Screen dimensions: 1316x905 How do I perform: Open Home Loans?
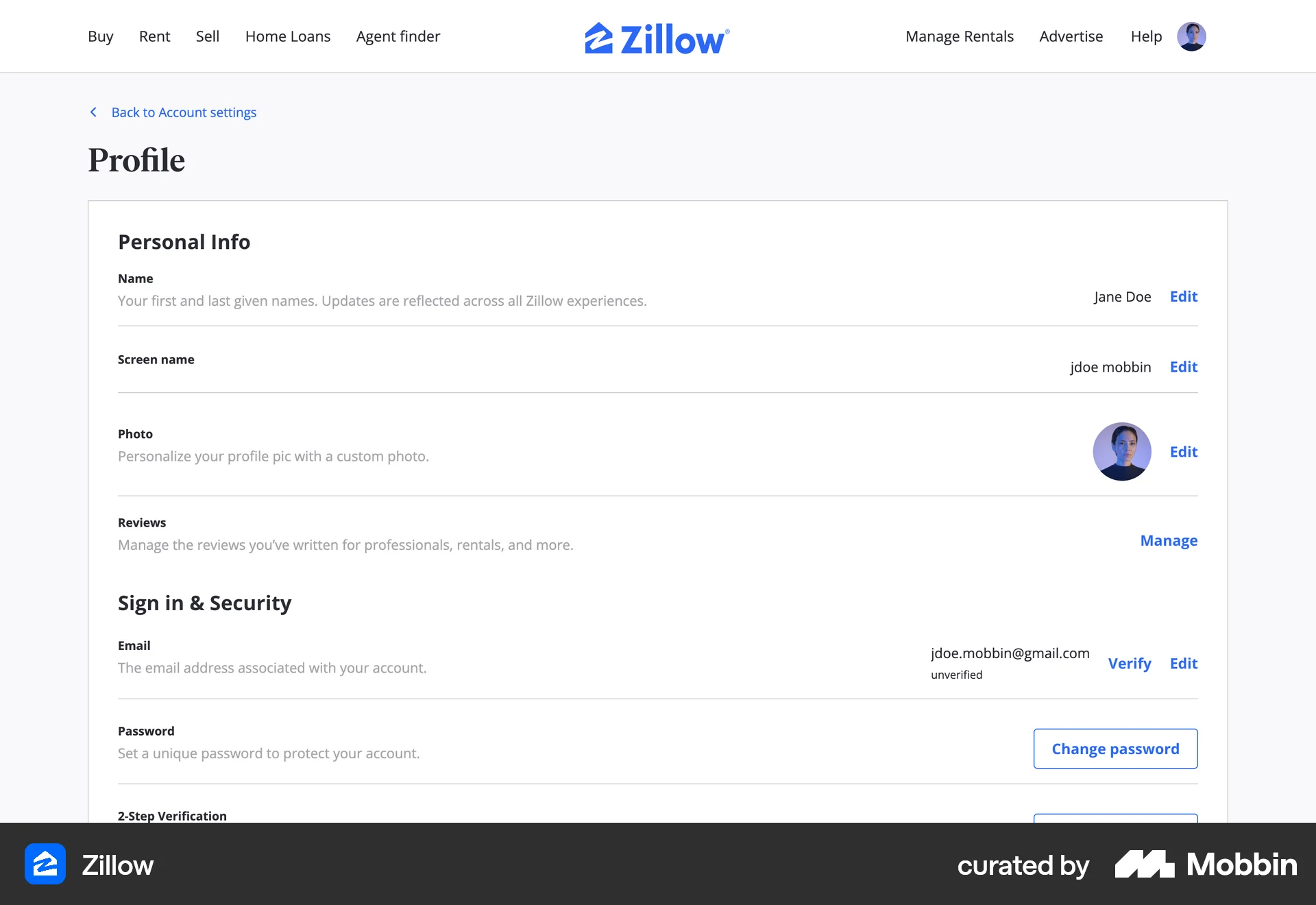click(287, 36)
